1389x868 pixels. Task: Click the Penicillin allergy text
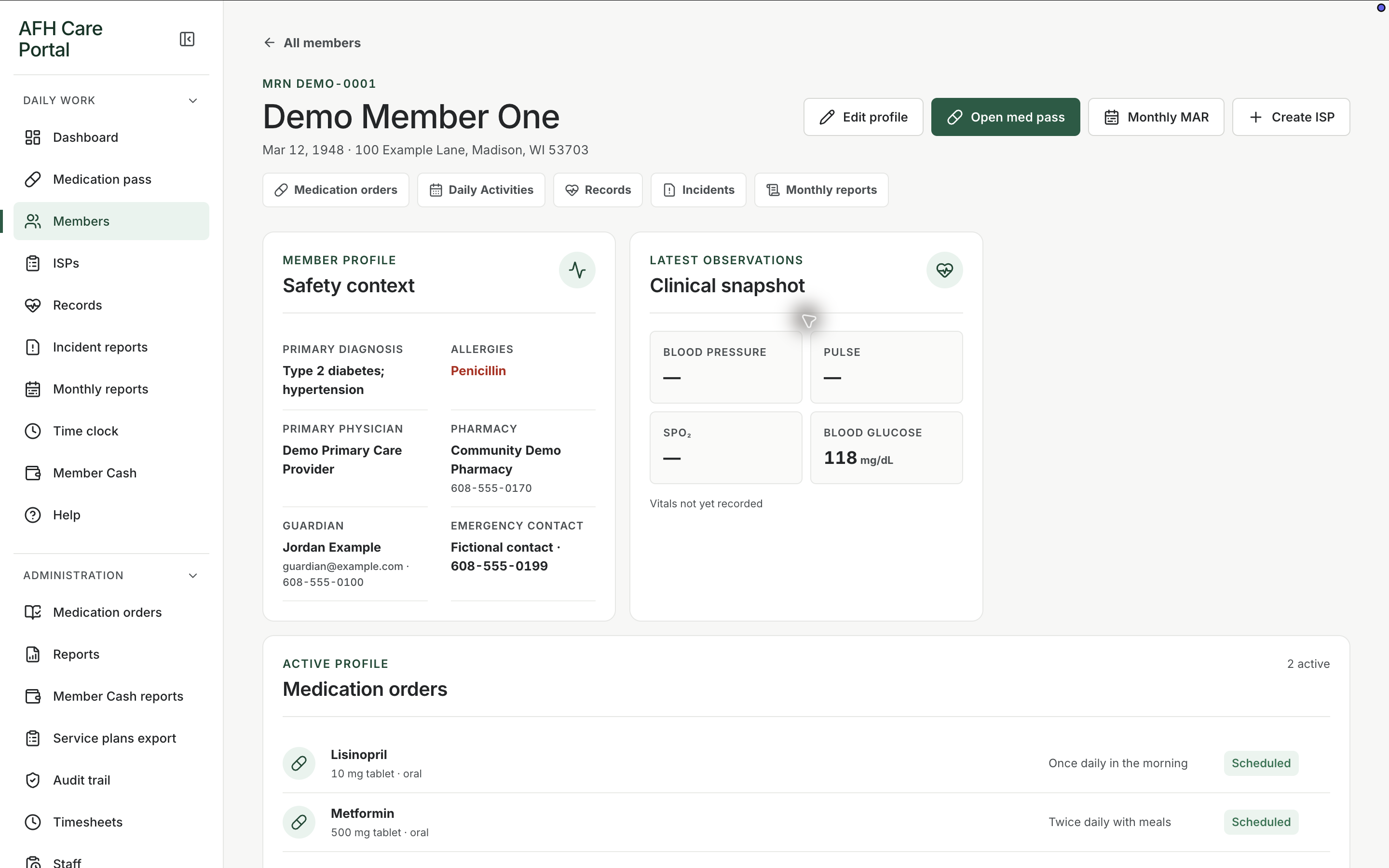478,371
